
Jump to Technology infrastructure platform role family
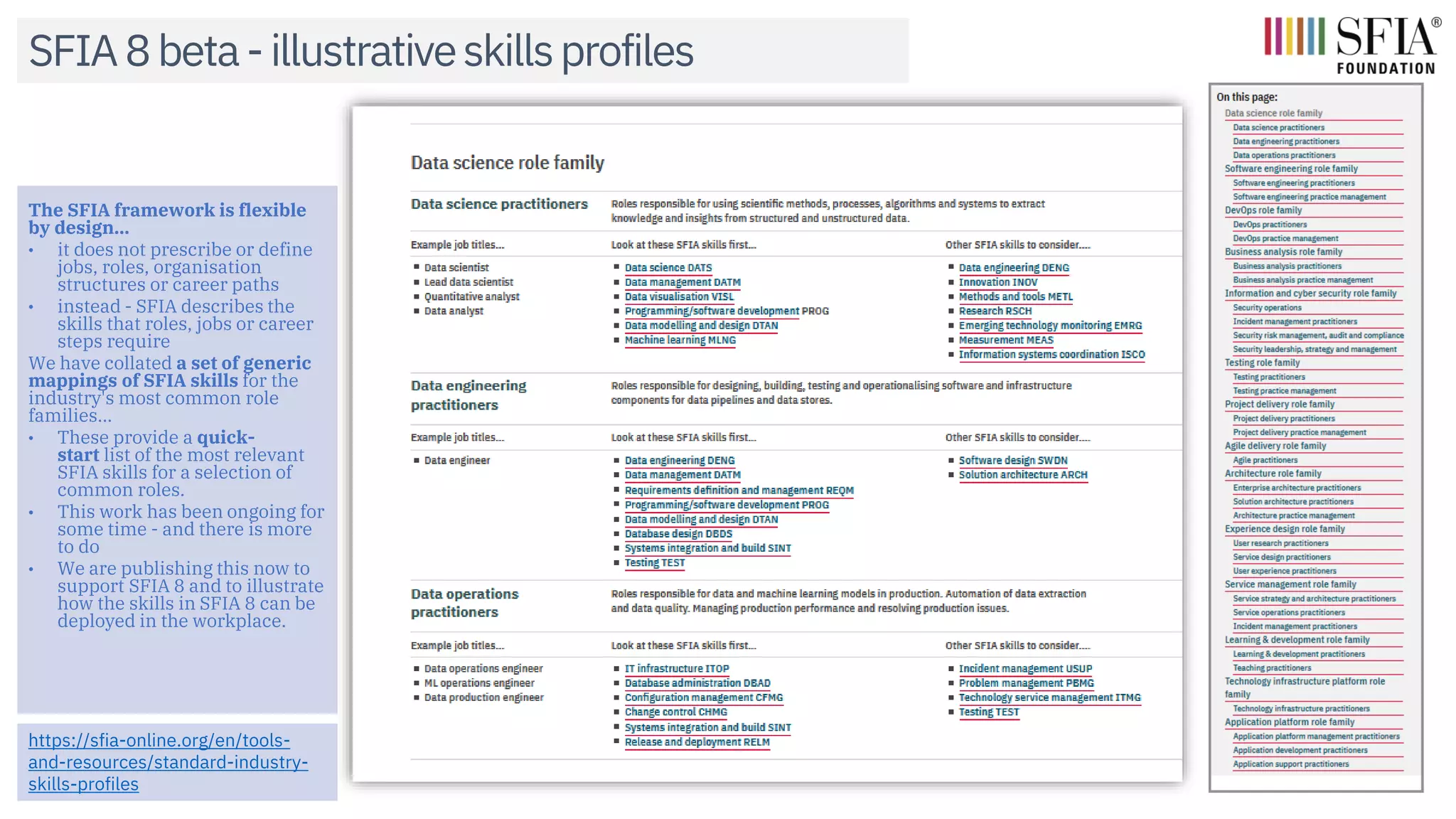[x=1305, y=688]
